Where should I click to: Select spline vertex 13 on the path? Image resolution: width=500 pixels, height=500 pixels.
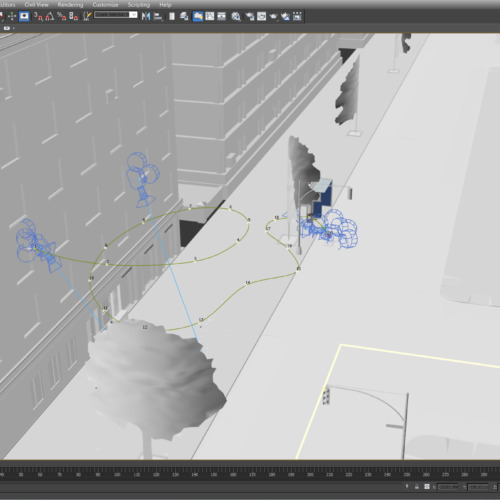pos(201,321)
